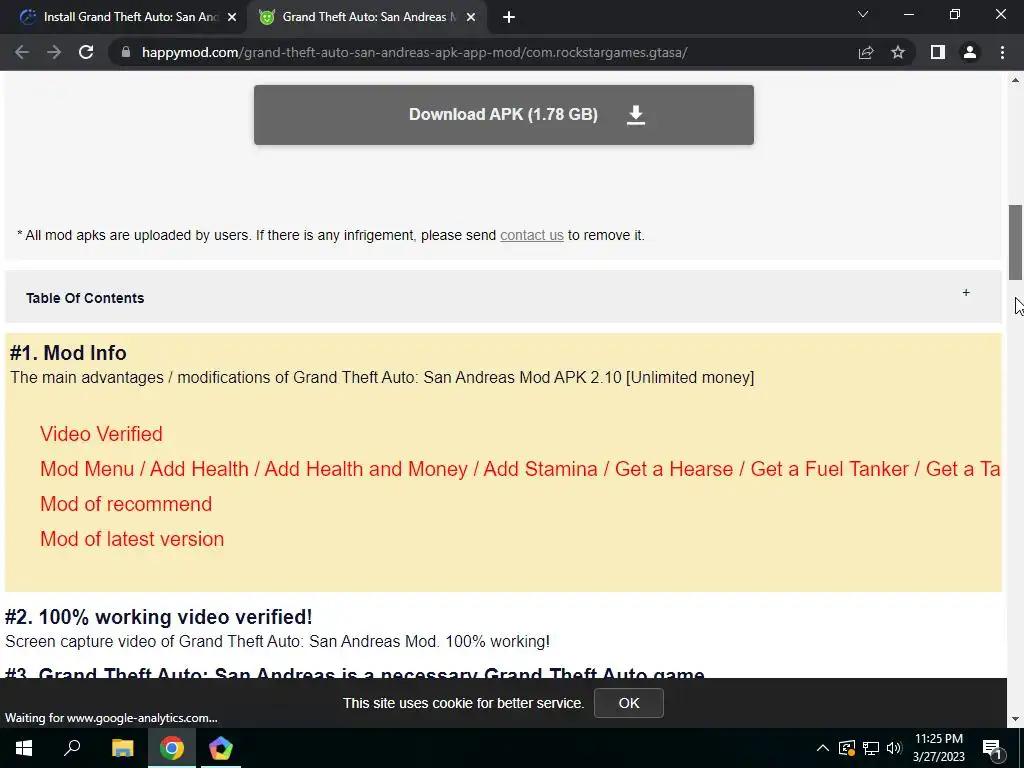
Task: Click the page vertical scrollbar thumb
Action: (1016, 242)
